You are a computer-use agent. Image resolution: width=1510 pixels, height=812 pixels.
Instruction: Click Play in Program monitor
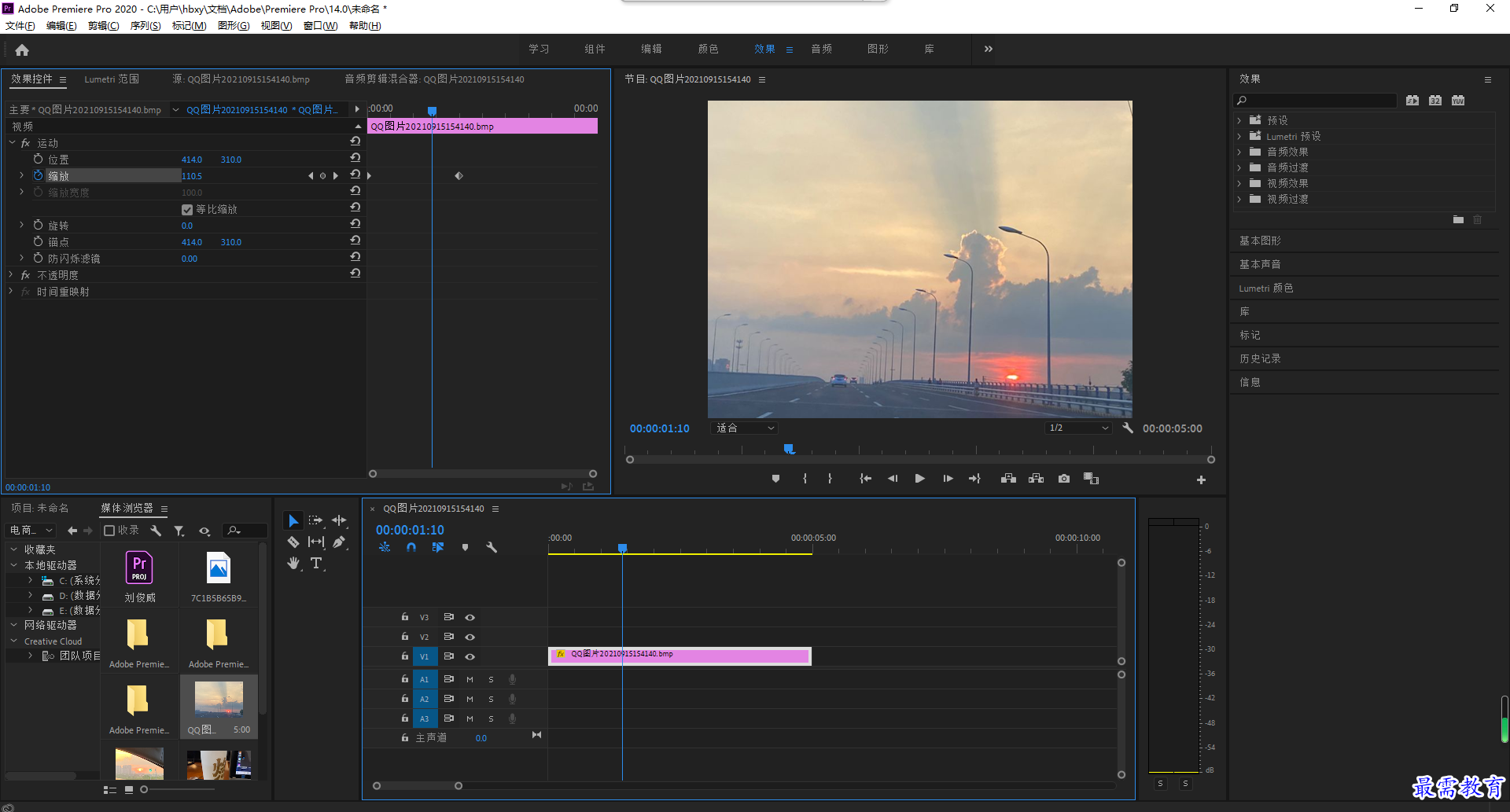(919, 479)
